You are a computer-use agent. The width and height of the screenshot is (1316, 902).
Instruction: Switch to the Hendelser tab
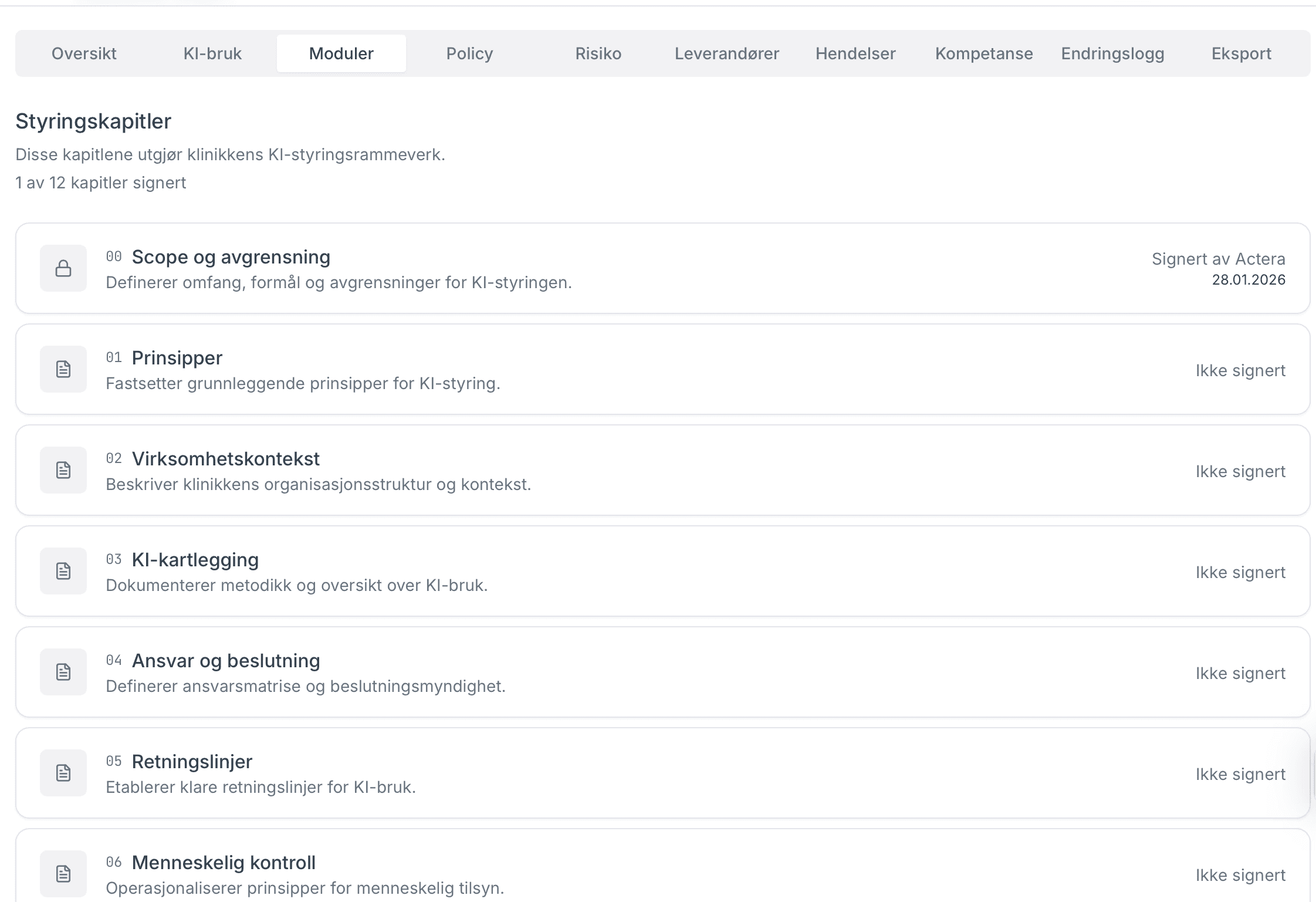click(x=855, y=53)
